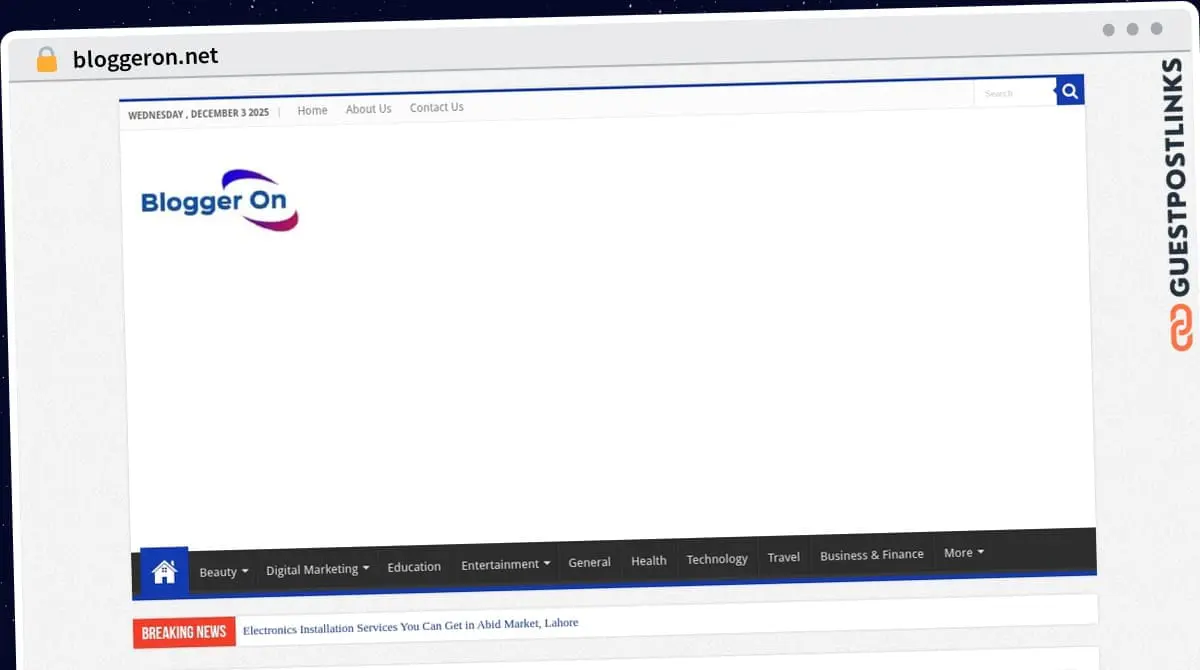Click the Home icon in the navigation bar
This screenshot has width=1200, height=670.
coord(163,570)
